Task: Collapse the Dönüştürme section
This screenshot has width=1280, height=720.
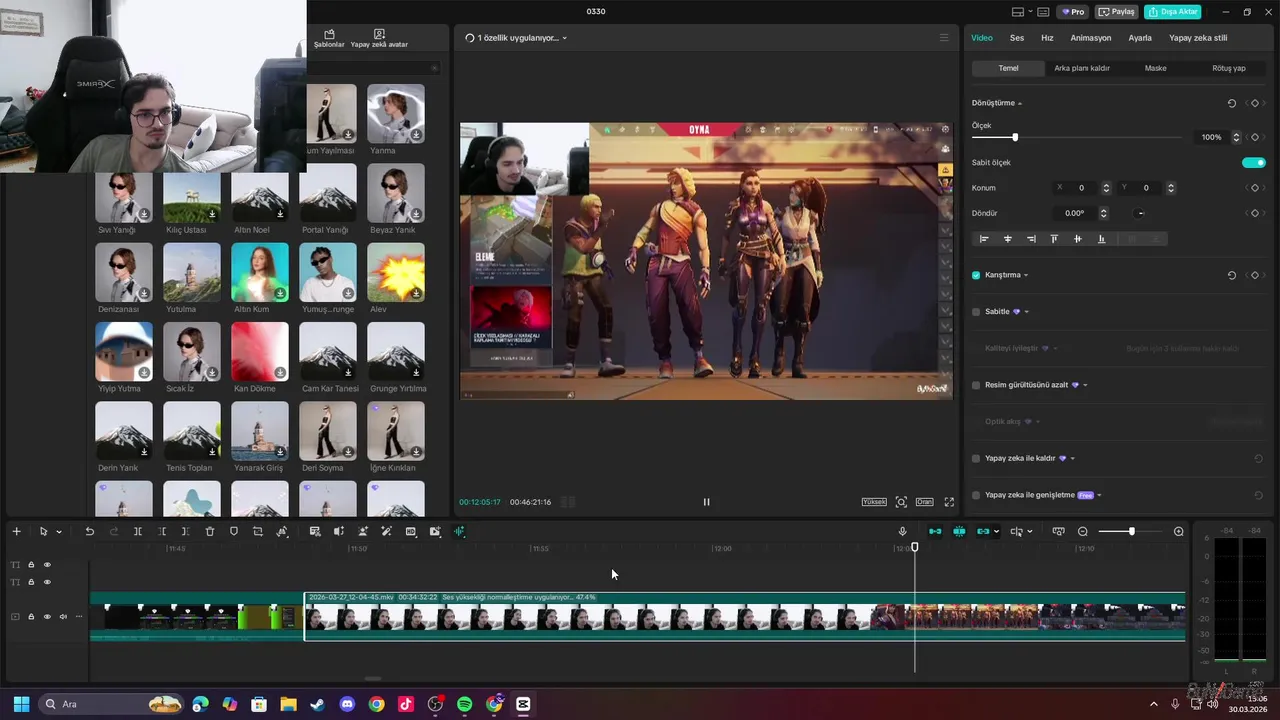Action: (x=1020, y=104)
